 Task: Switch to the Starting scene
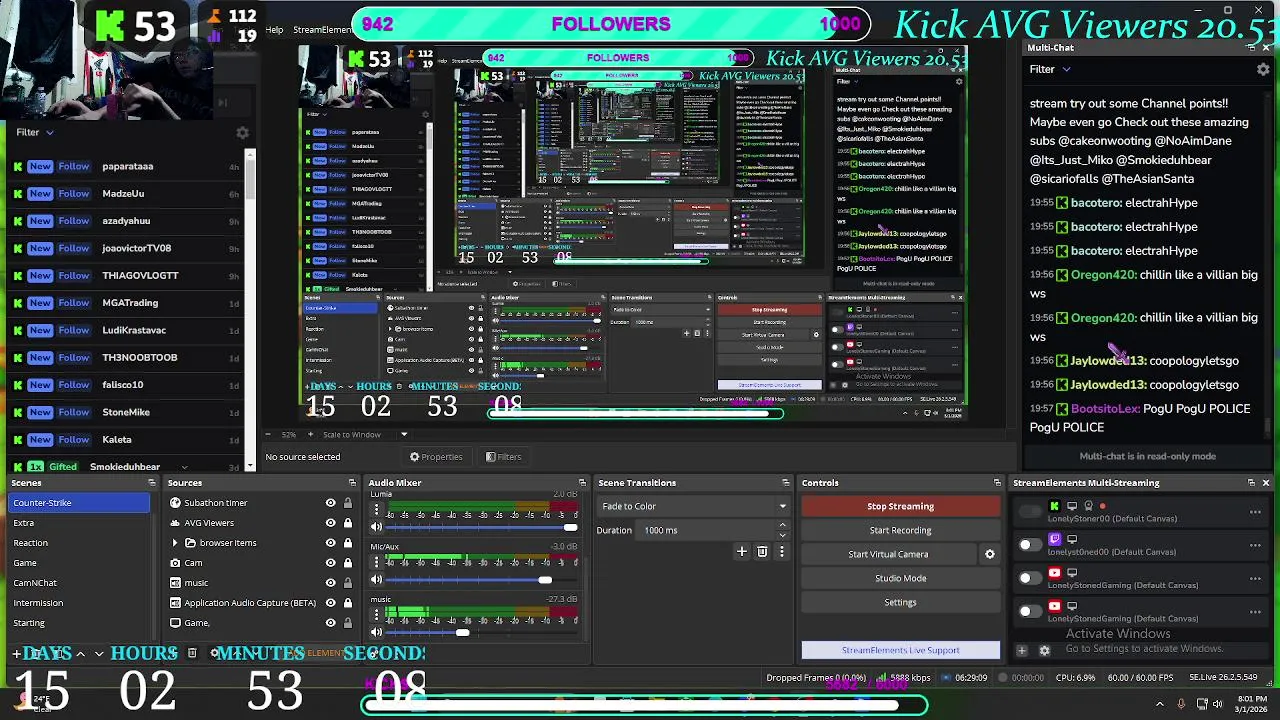[29, 623]
